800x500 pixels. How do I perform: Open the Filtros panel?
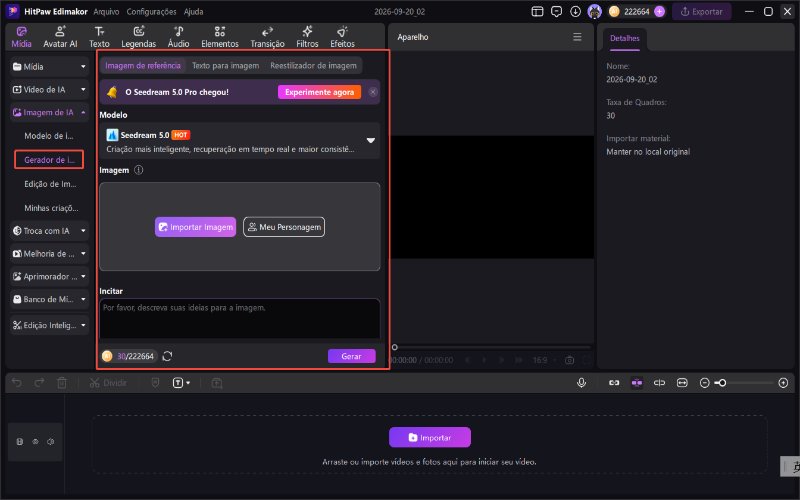point(307,37)
